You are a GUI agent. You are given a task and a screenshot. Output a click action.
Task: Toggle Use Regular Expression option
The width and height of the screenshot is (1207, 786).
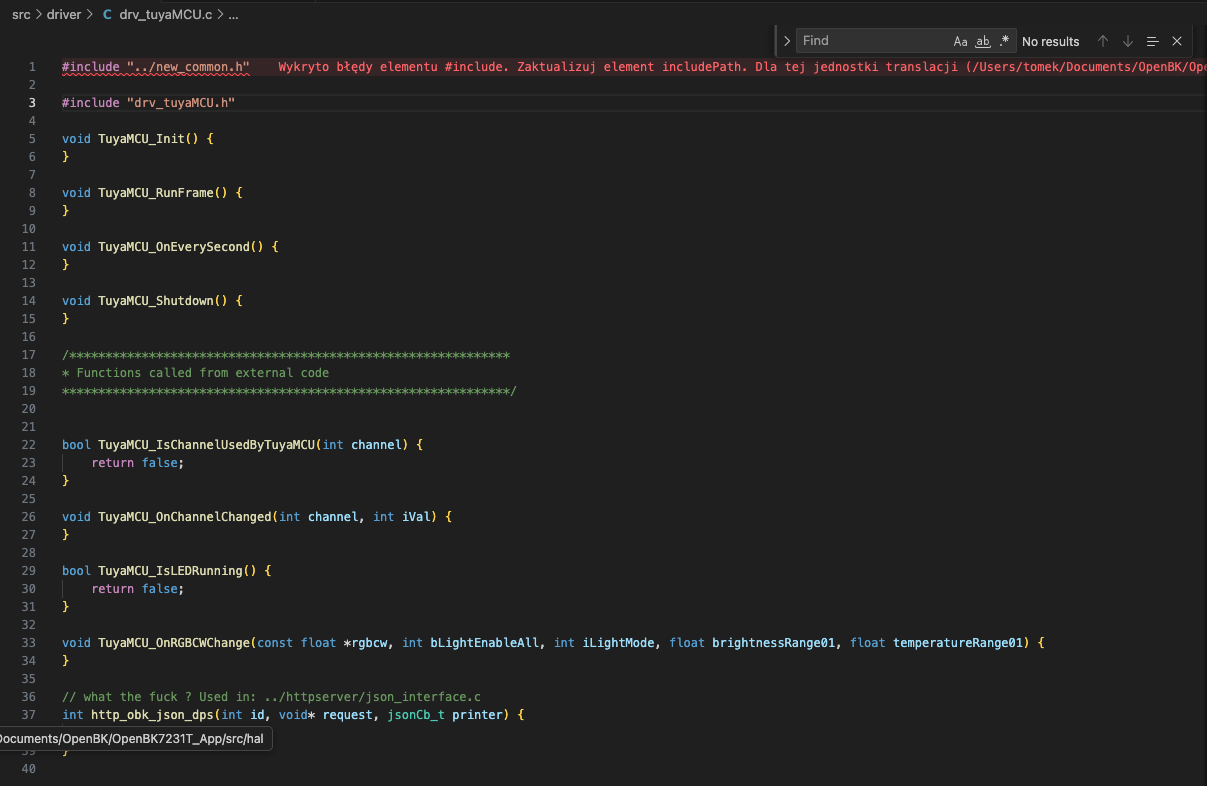click(1004, 41)
